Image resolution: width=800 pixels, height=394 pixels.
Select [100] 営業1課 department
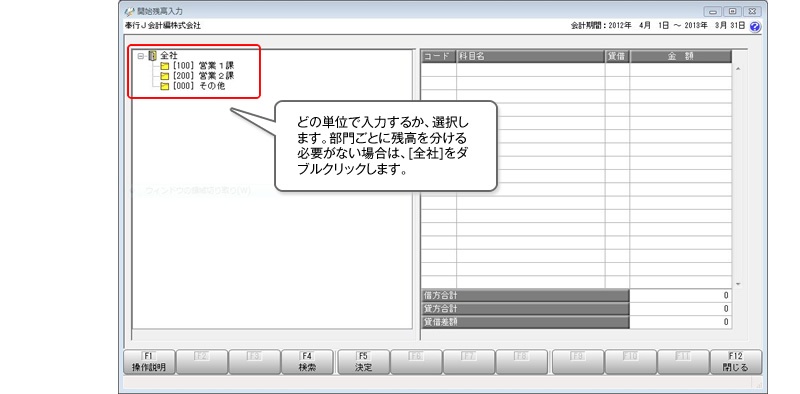(x=203, y=66)
